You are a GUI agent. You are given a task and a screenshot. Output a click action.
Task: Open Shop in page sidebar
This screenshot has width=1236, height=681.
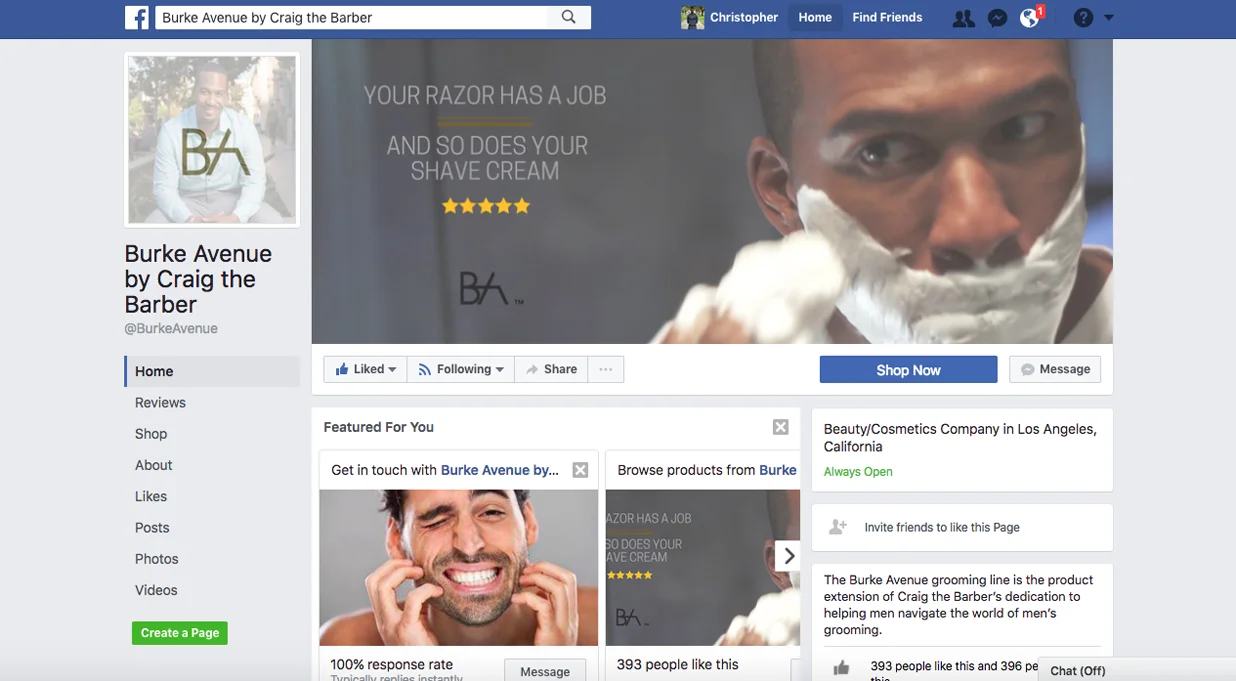click(151, 433)
